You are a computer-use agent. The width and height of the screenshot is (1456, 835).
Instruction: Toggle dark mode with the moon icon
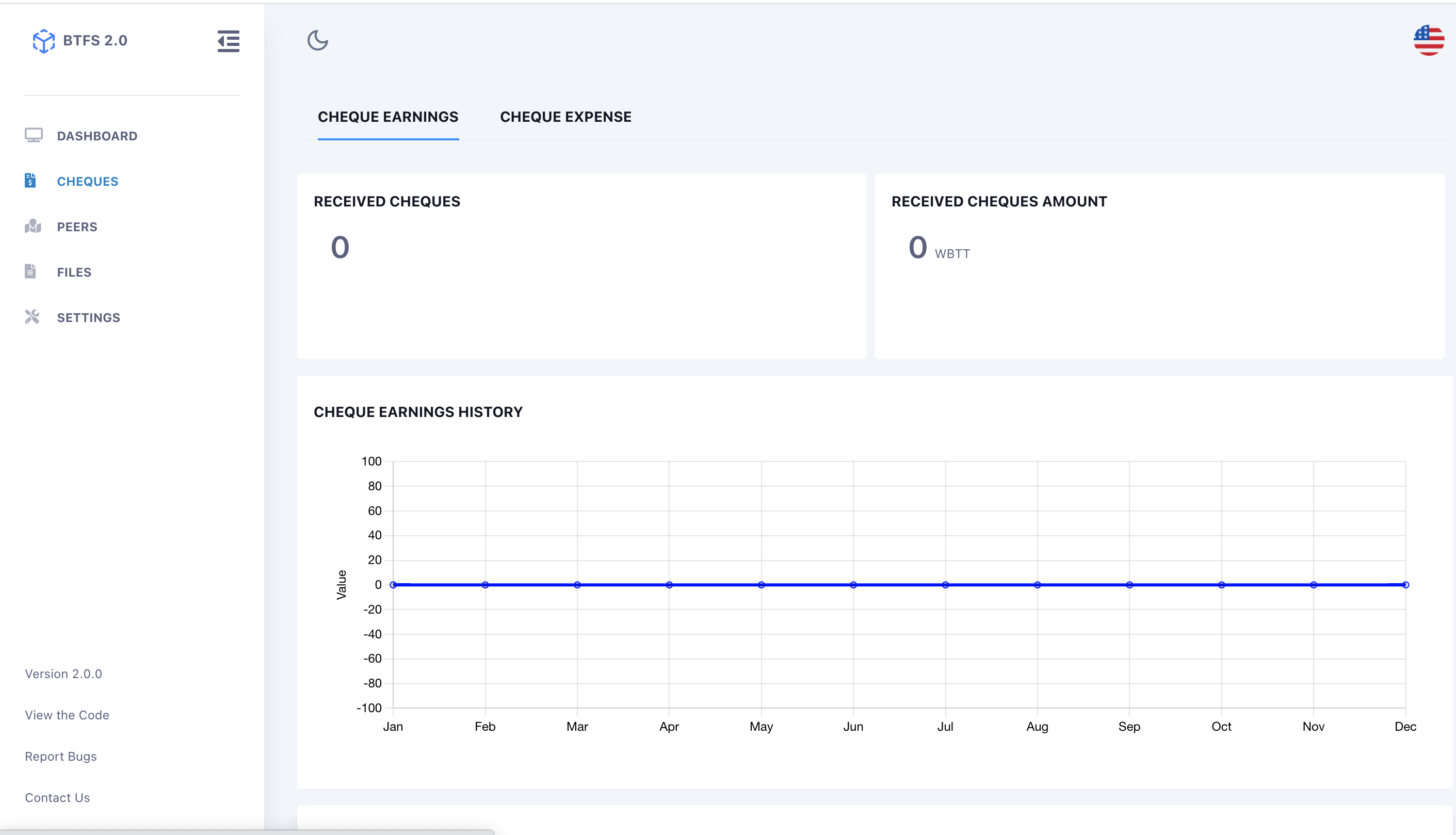[318, 41]
